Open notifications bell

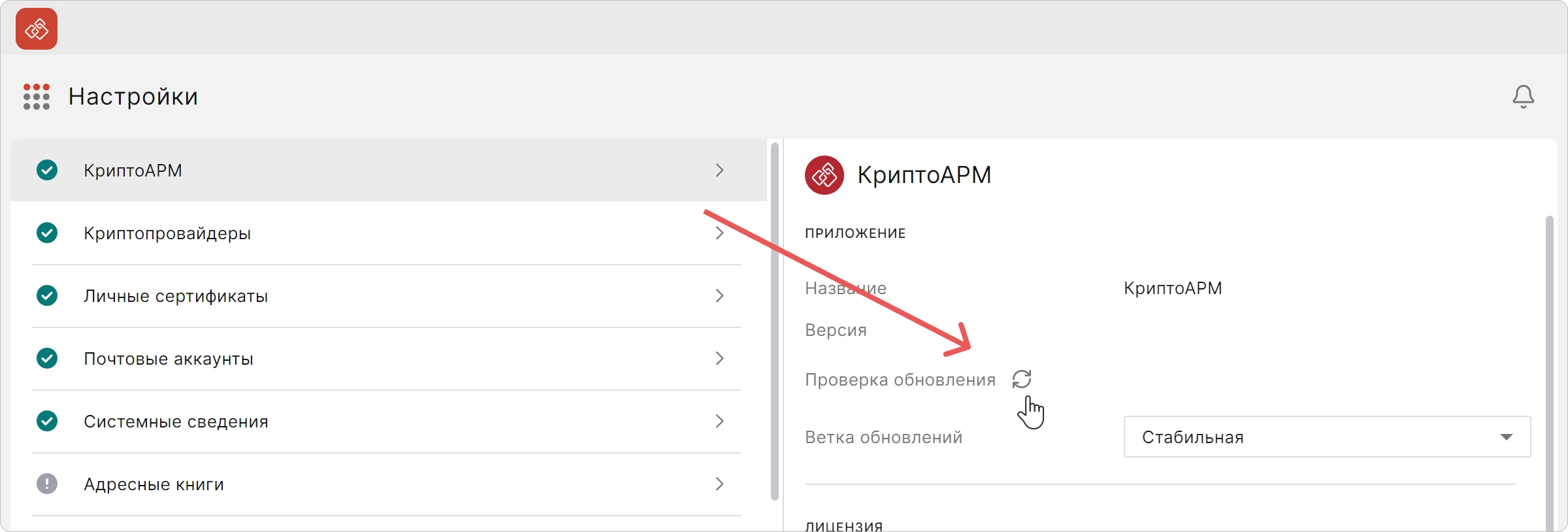(1523, 97)
